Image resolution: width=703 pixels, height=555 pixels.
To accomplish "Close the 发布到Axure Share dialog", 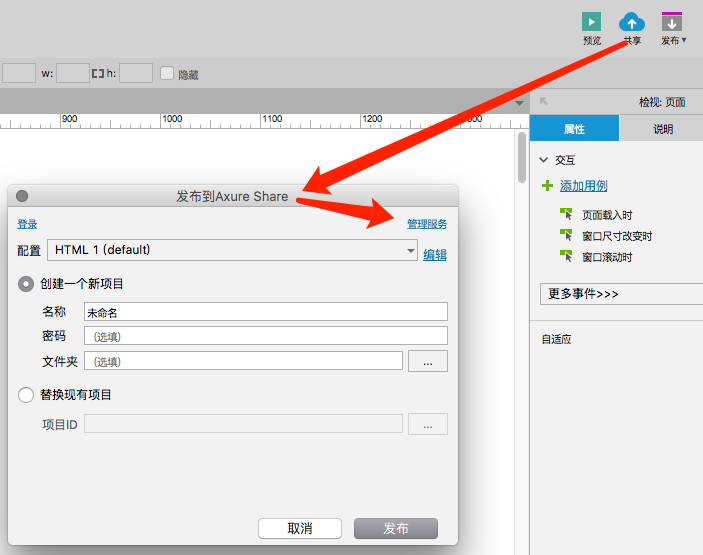I will (x=22, y=196).
